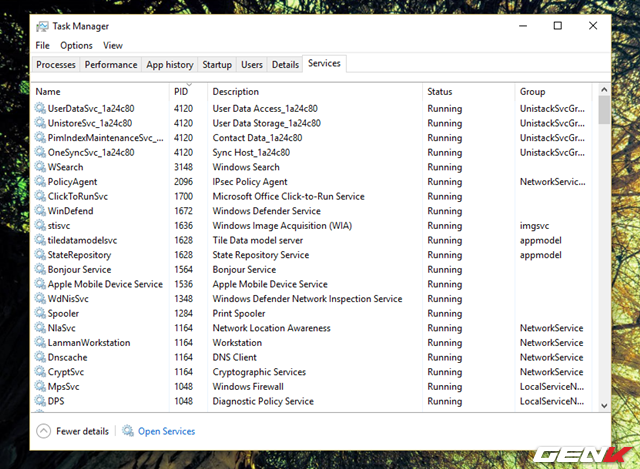Click the service icon next to WSearch
This screenshot has width=640, height=469.
40,167
